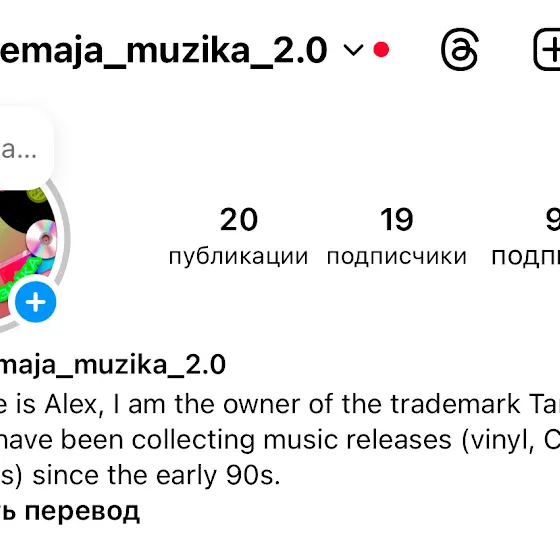The width and height of the screenshot is (560, 560).
Task: Open the 20 публикации posts count
Action: 238,236
